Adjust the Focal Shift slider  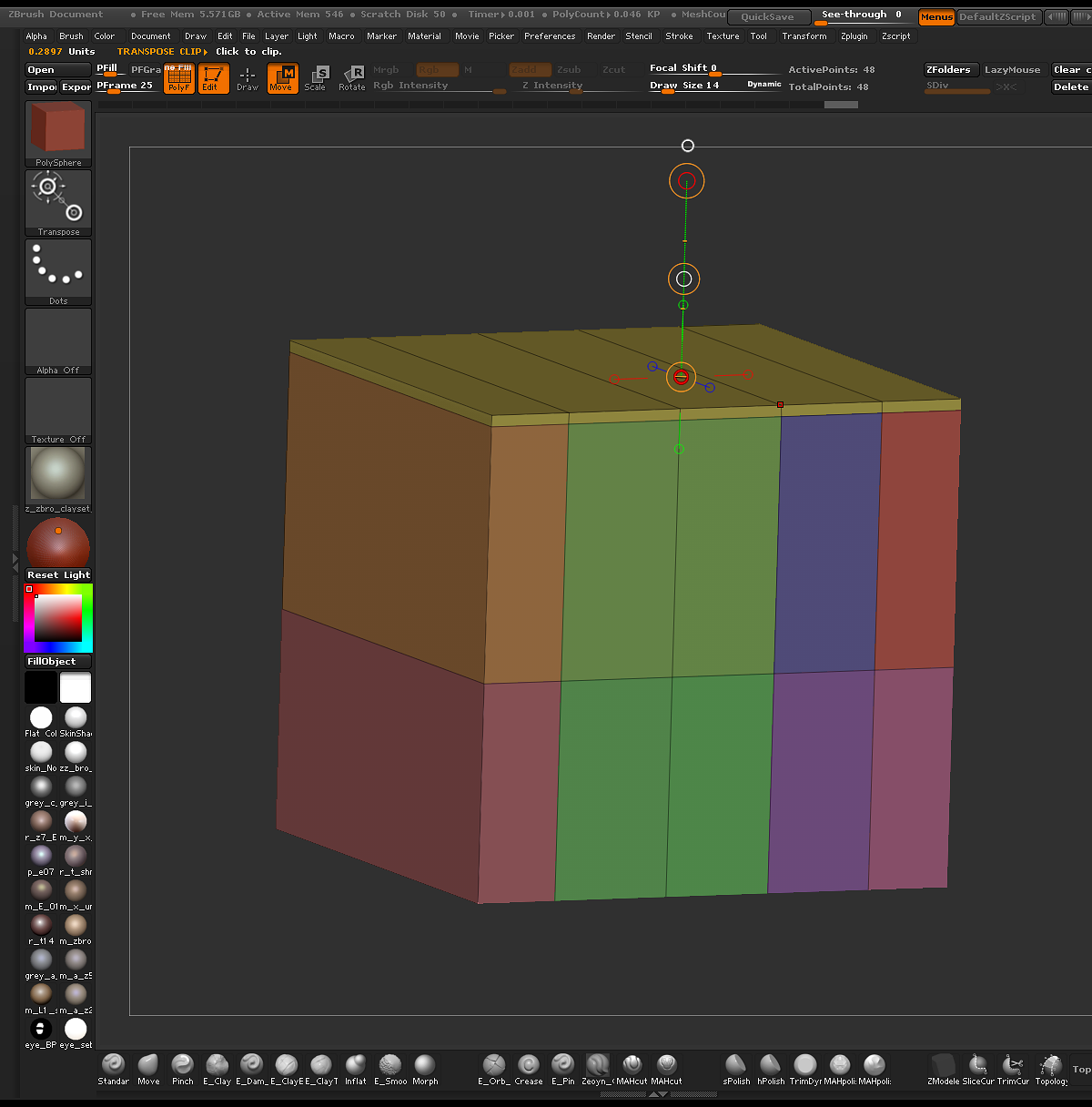coord(715,69)
